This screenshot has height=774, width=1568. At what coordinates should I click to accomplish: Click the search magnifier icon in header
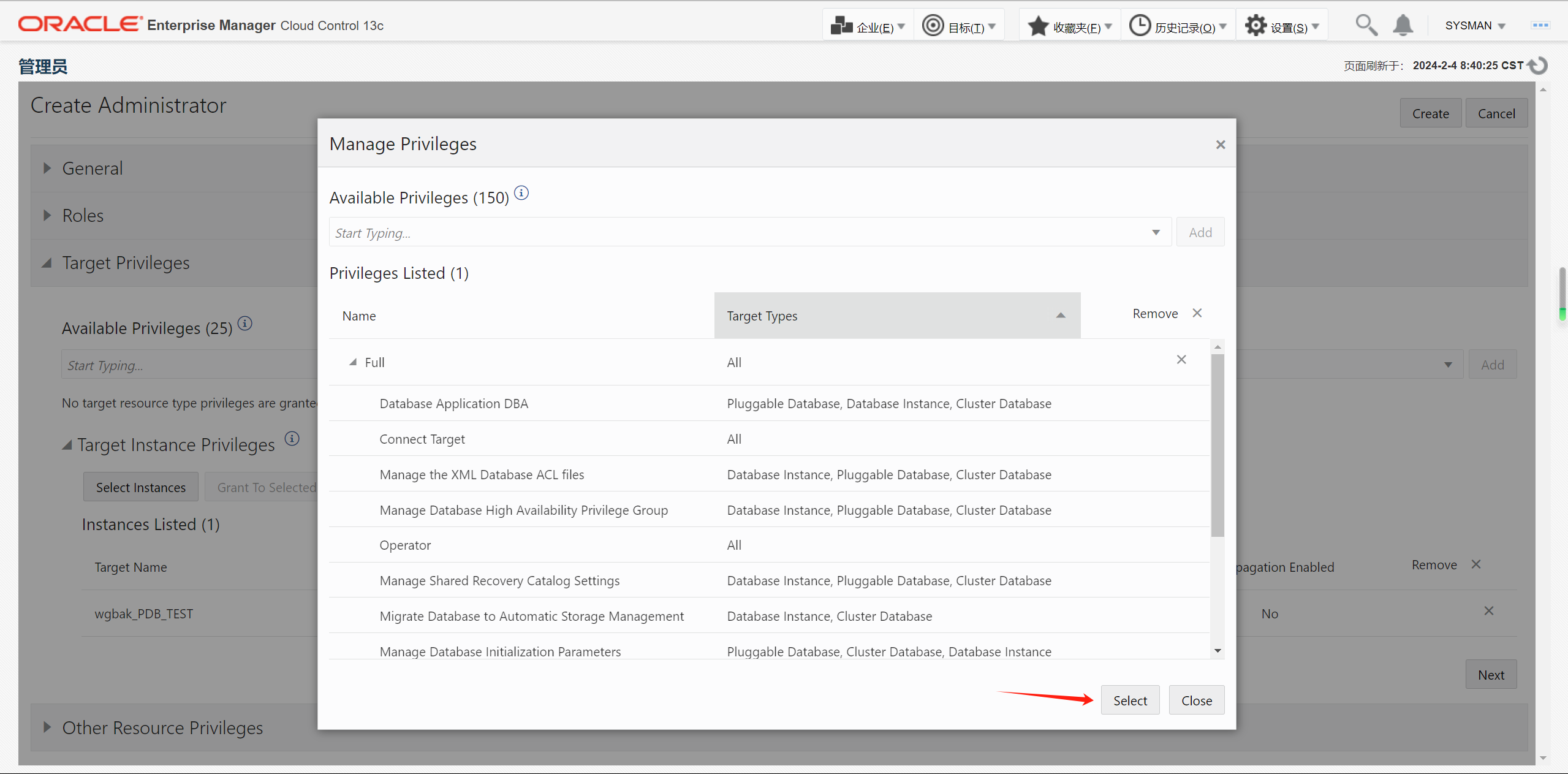pyautogui.click(x=1366, y=26)
